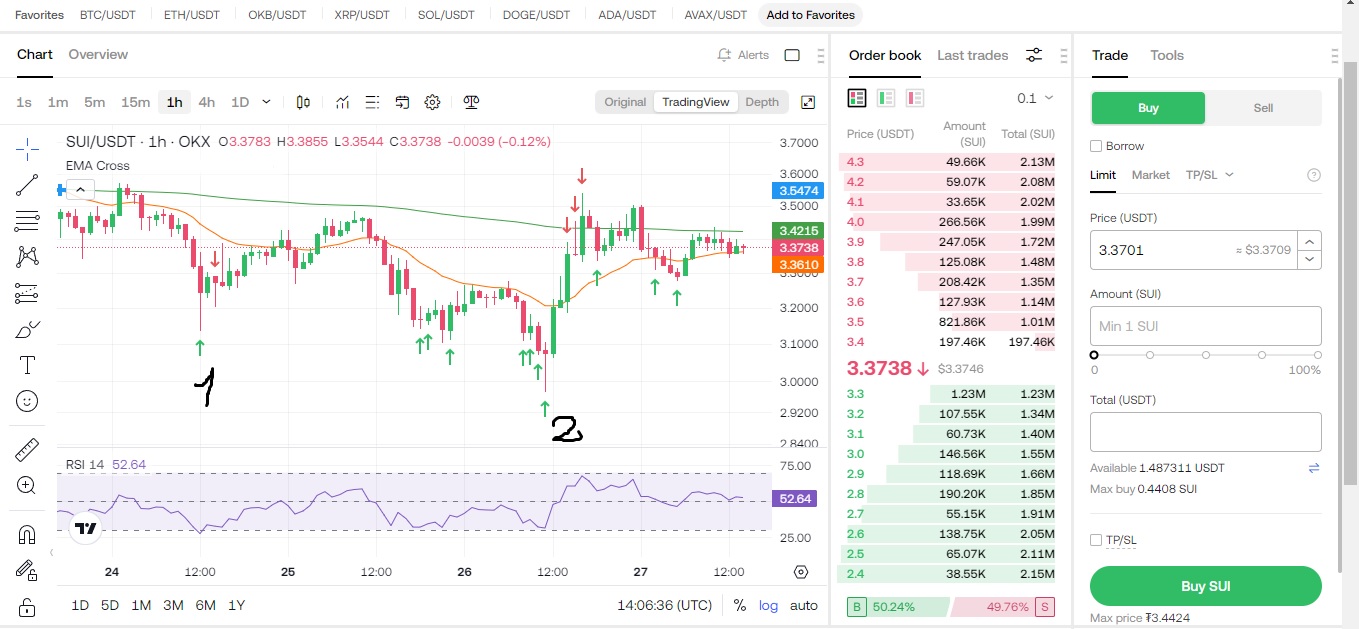Image resolution: width=1359 pixels, height=629 pixels.
Task: Click the help question mark icon
Action: click(1314, 175)
